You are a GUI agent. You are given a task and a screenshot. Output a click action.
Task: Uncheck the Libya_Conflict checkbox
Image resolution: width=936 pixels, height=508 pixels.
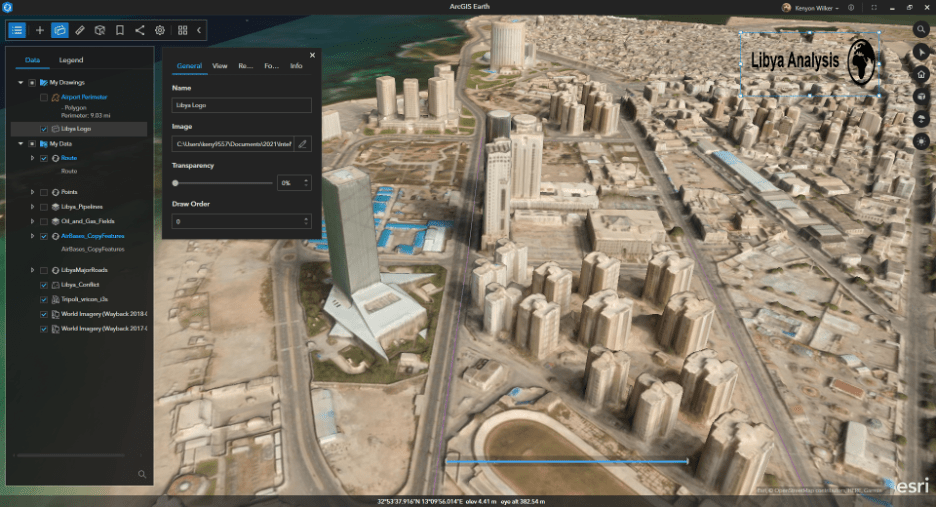pos(44,285)
